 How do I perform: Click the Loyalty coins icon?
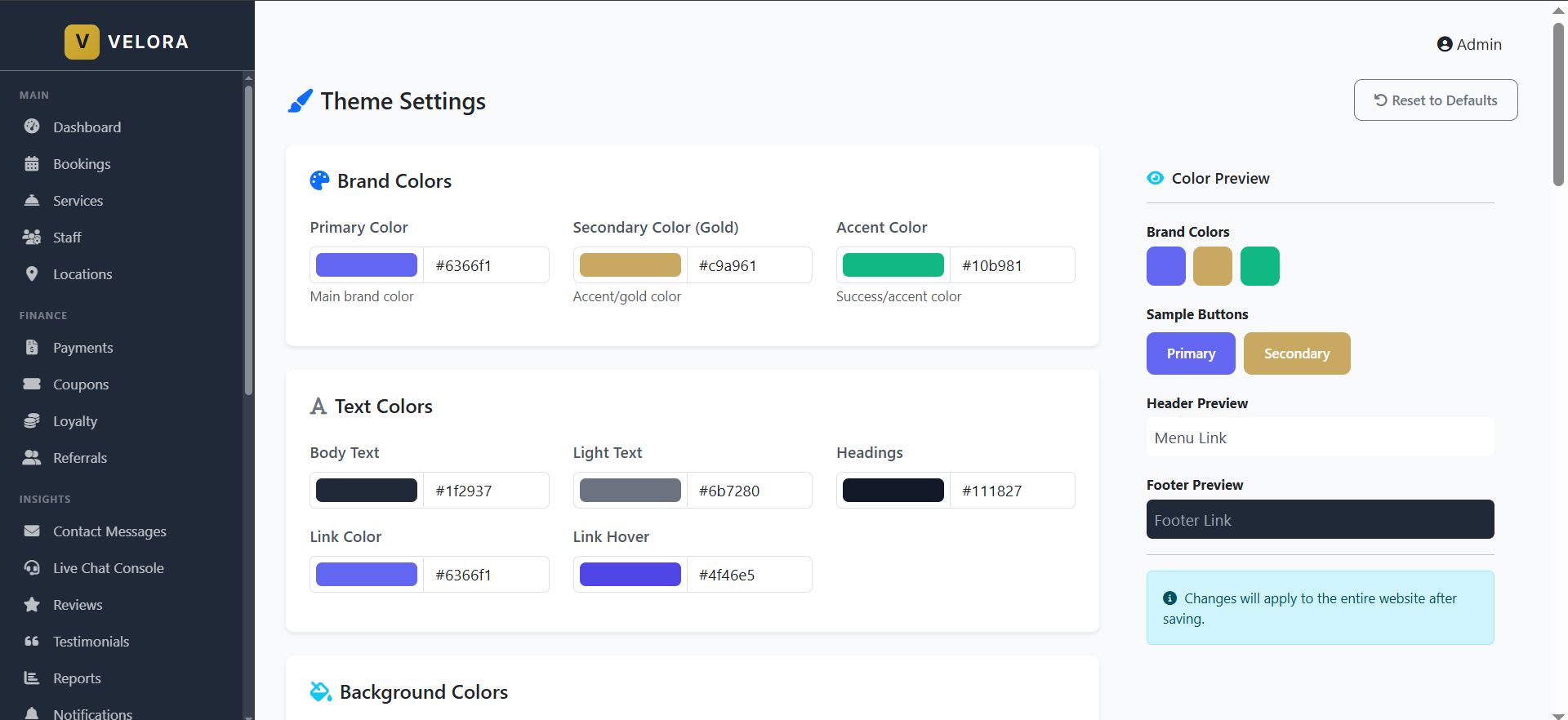[x=32, y=421]
